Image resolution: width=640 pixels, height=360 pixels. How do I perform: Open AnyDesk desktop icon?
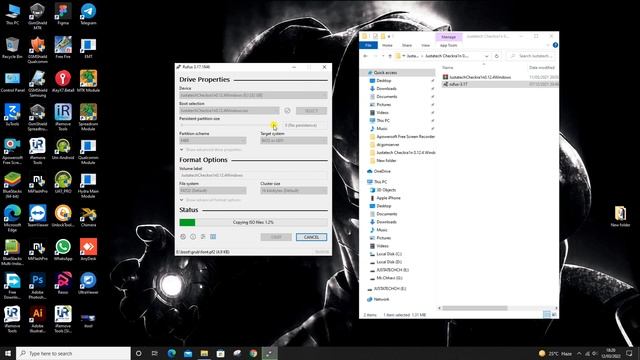click(x=88, y=250)
